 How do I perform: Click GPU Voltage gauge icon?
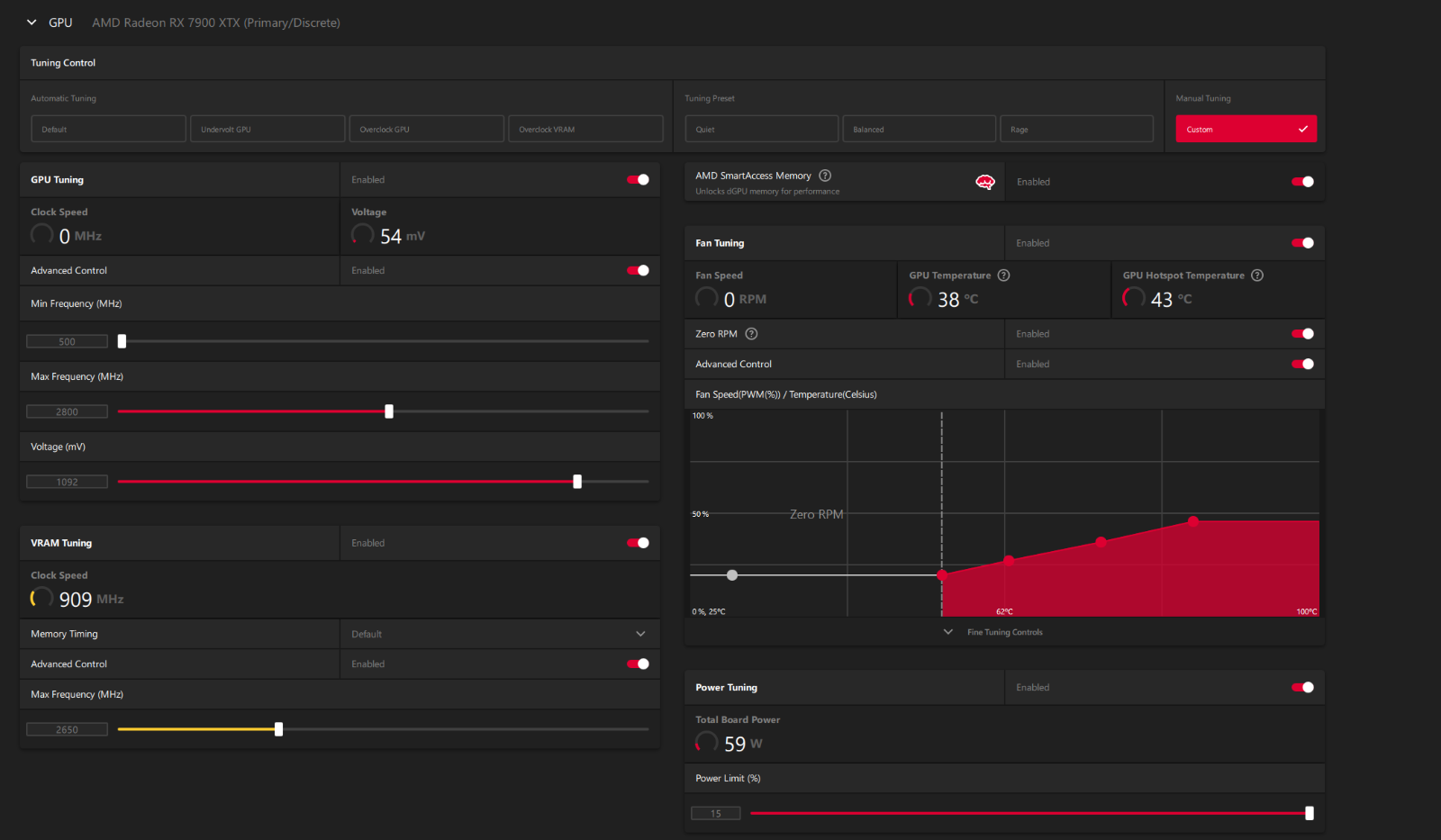362,235
